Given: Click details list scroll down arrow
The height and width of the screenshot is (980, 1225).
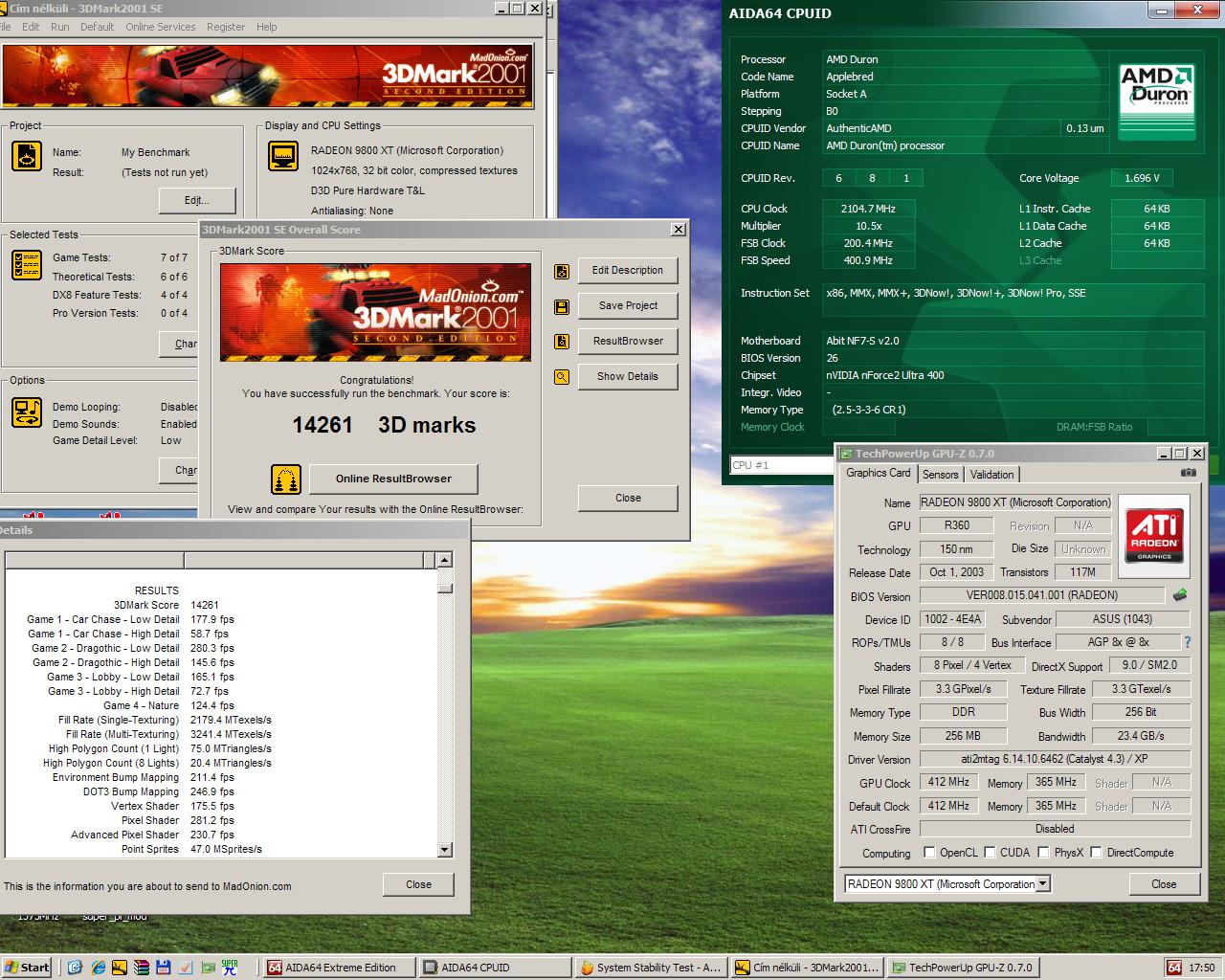Looking at the screenshot, I should (x=444, y=849).
